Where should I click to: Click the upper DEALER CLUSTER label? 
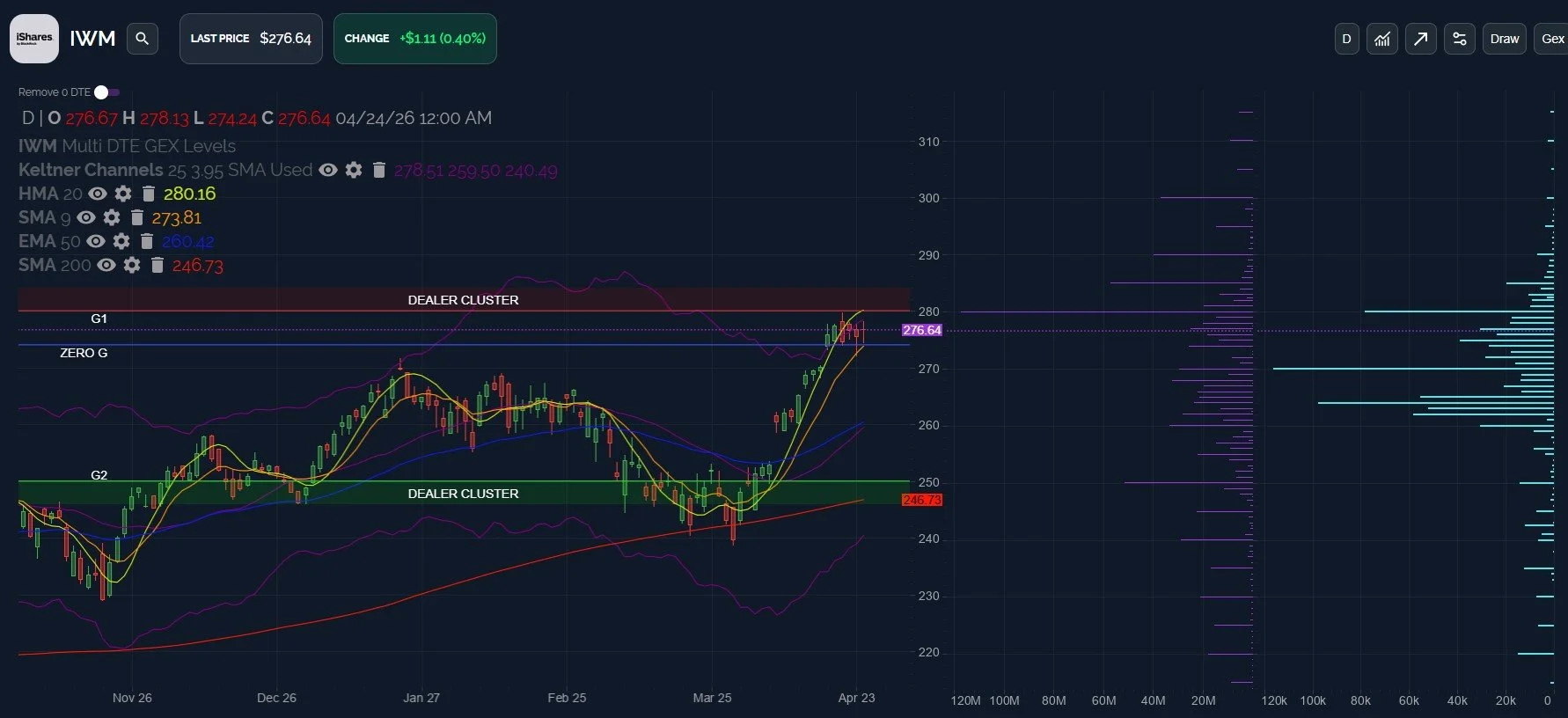pos(463,300)
